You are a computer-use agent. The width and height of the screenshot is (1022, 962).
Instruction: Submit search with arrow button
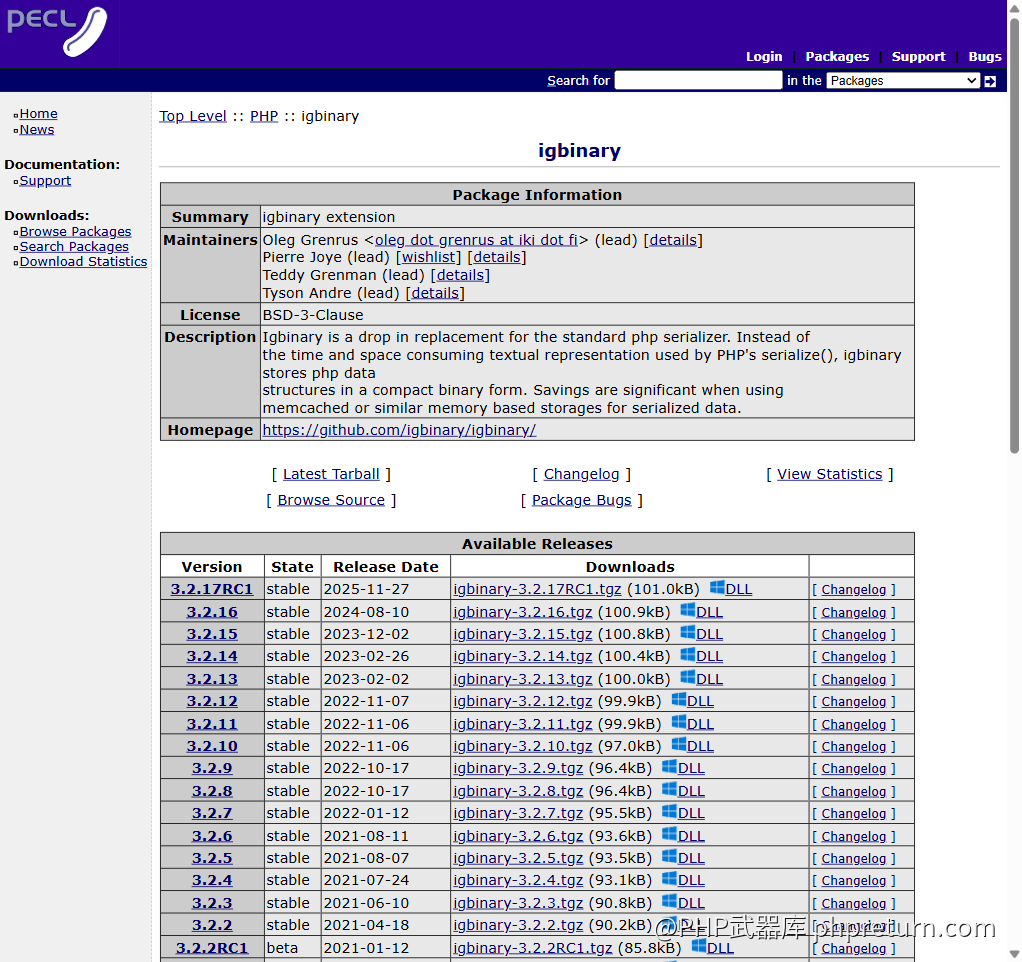click(990, 81)
